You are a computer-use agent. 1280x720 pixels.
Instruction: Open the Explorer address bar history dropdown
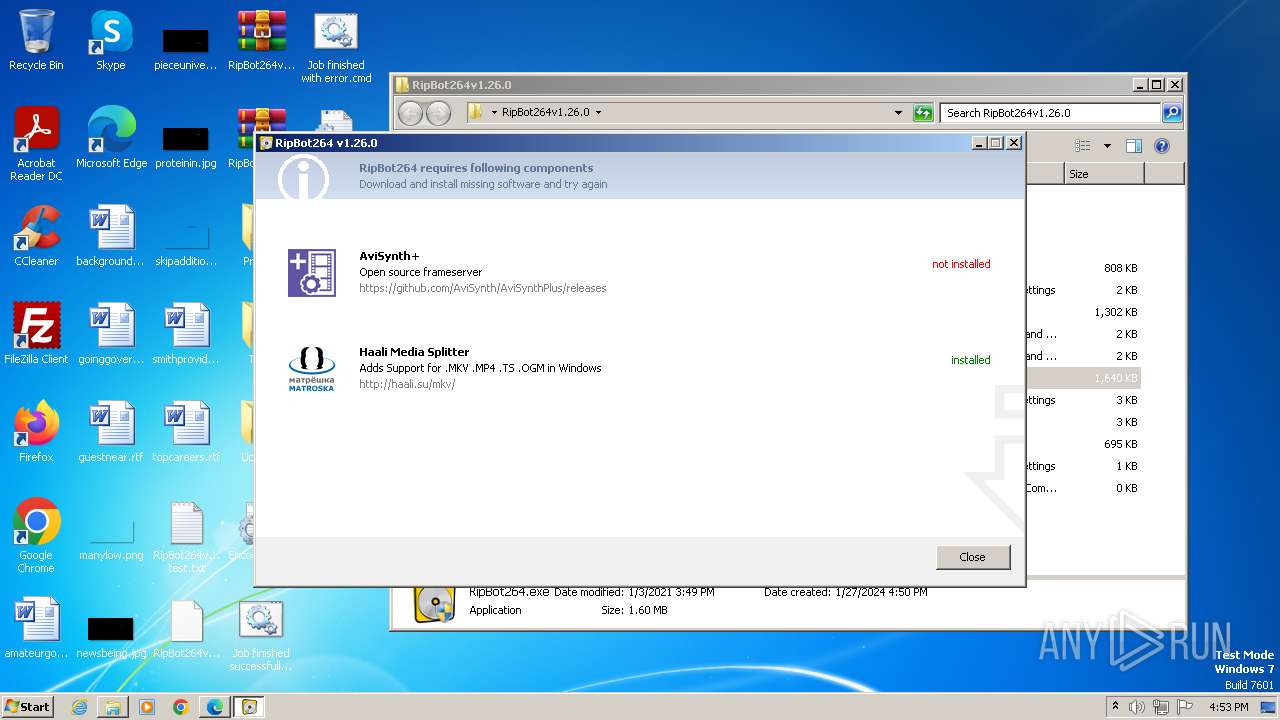(898, 113)
